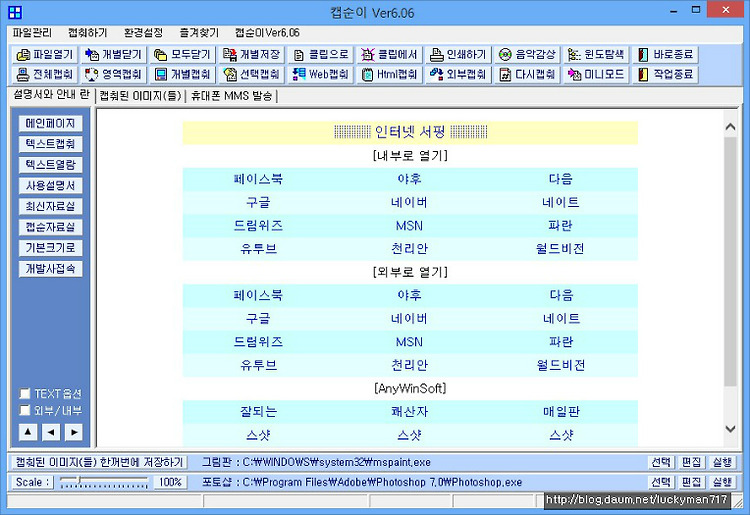Click the app icon in title bar
This screenshot has height=515, width=750.
click(x=15, y=12)
